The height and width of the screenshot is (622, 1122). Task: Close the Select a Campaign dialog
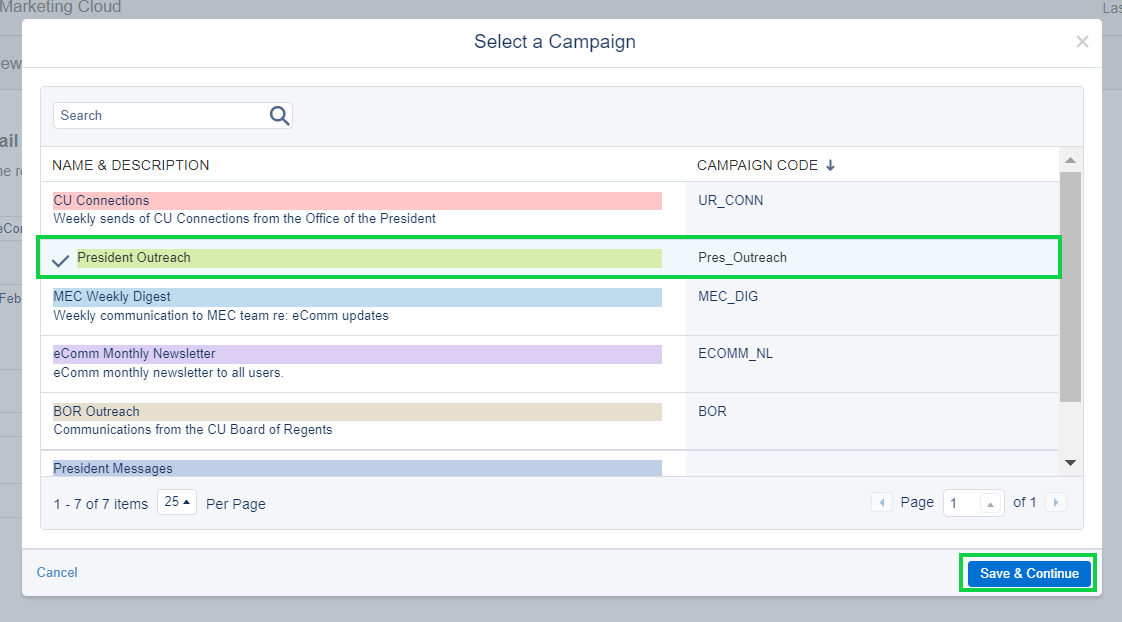click(x=1082, y=42)
